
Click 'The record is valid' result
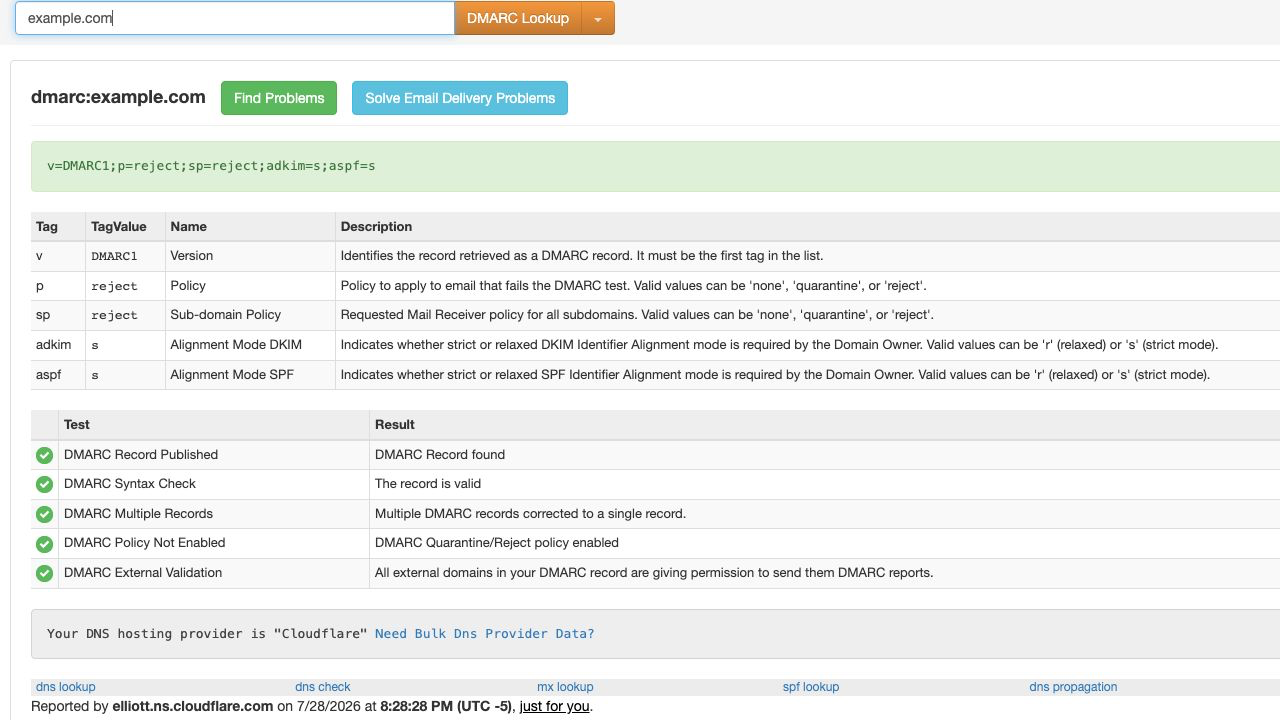428,484
